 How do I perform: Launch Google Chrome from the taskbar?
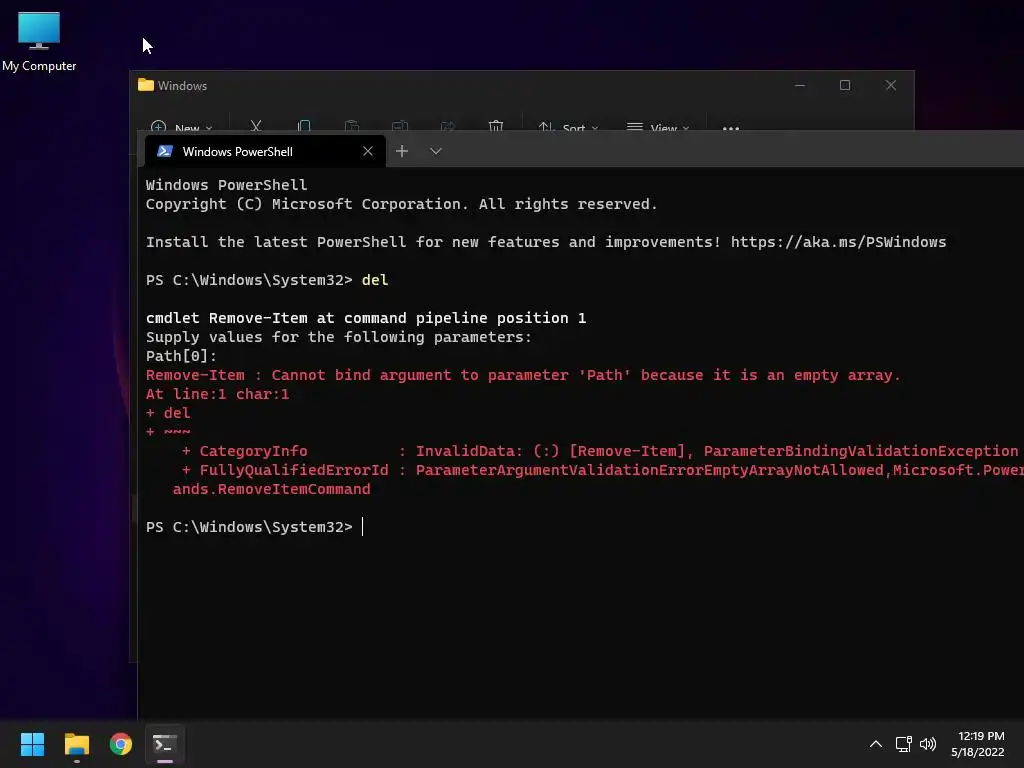coord(121,744)
